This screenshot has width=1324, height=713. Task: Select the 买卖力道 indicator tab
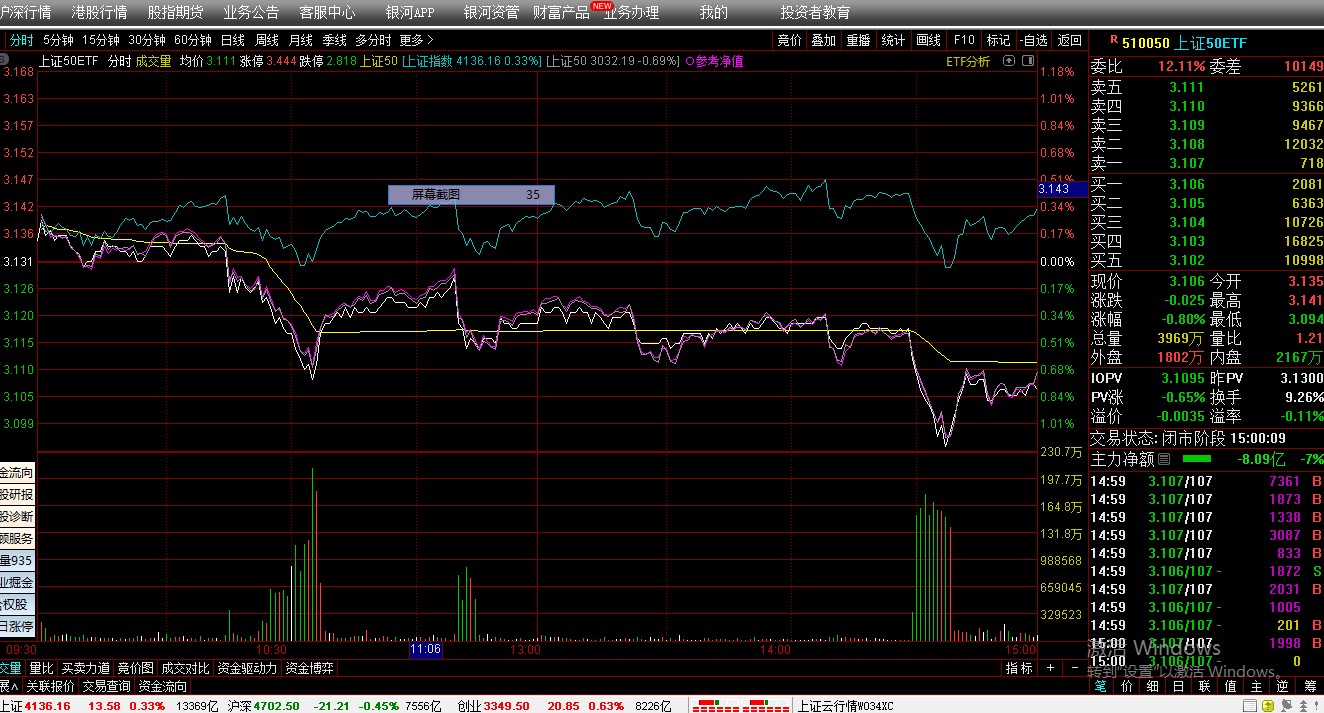coord(85,668)
